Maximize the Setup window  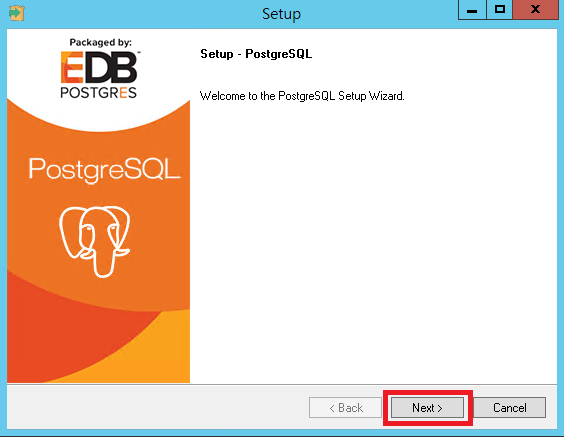[500, 10]
